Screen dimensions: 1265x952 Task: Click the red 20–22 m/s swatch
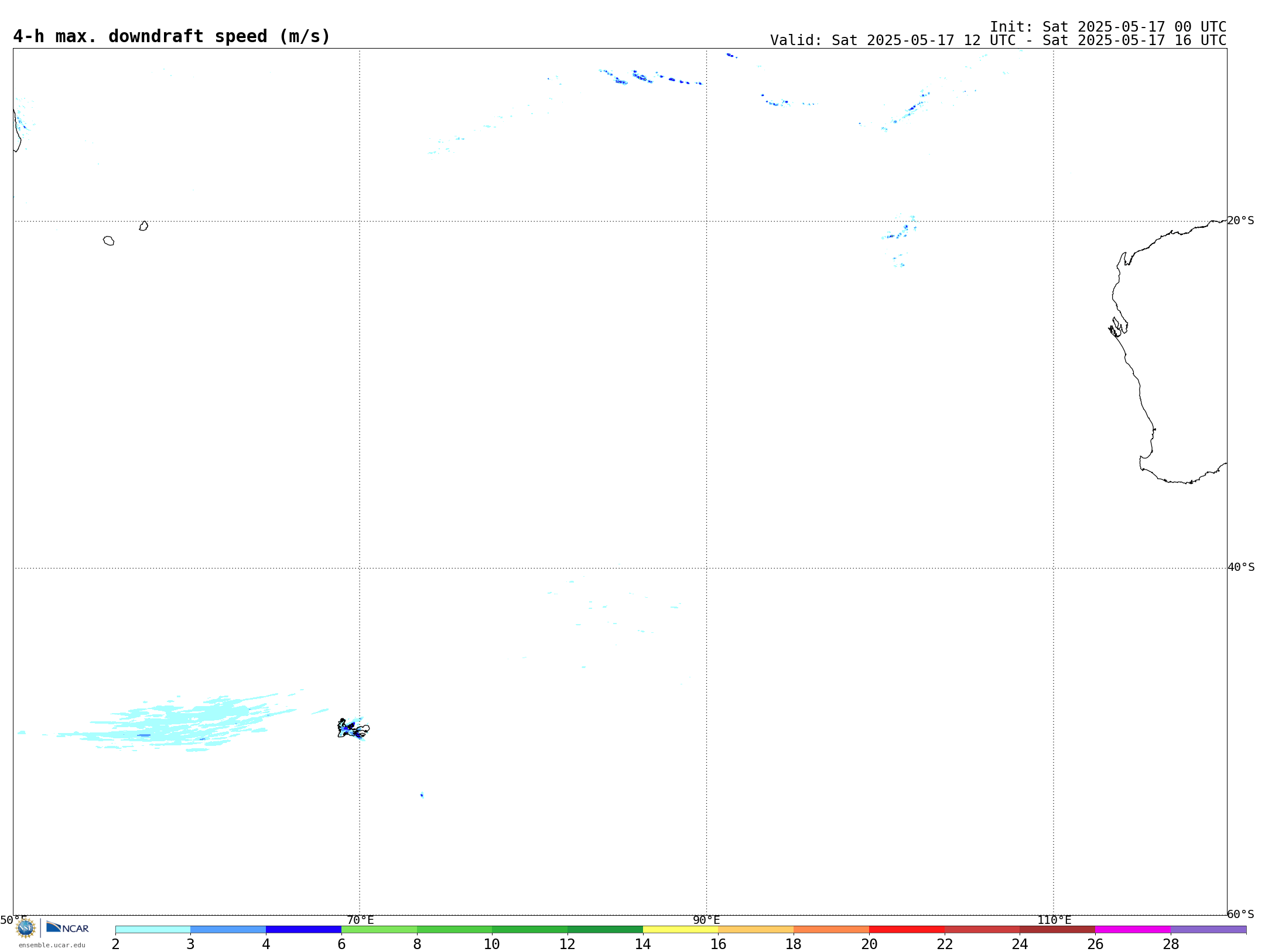pos(907,930)
